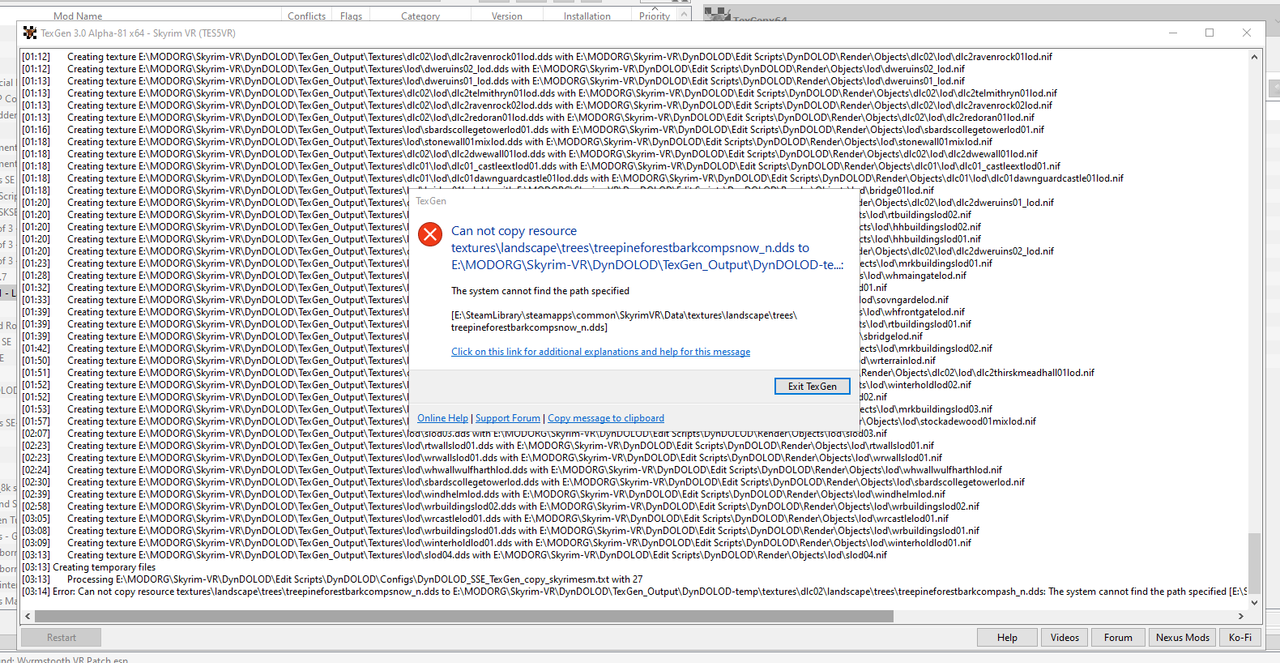Click the red error icon in dialog

point(430,235)
